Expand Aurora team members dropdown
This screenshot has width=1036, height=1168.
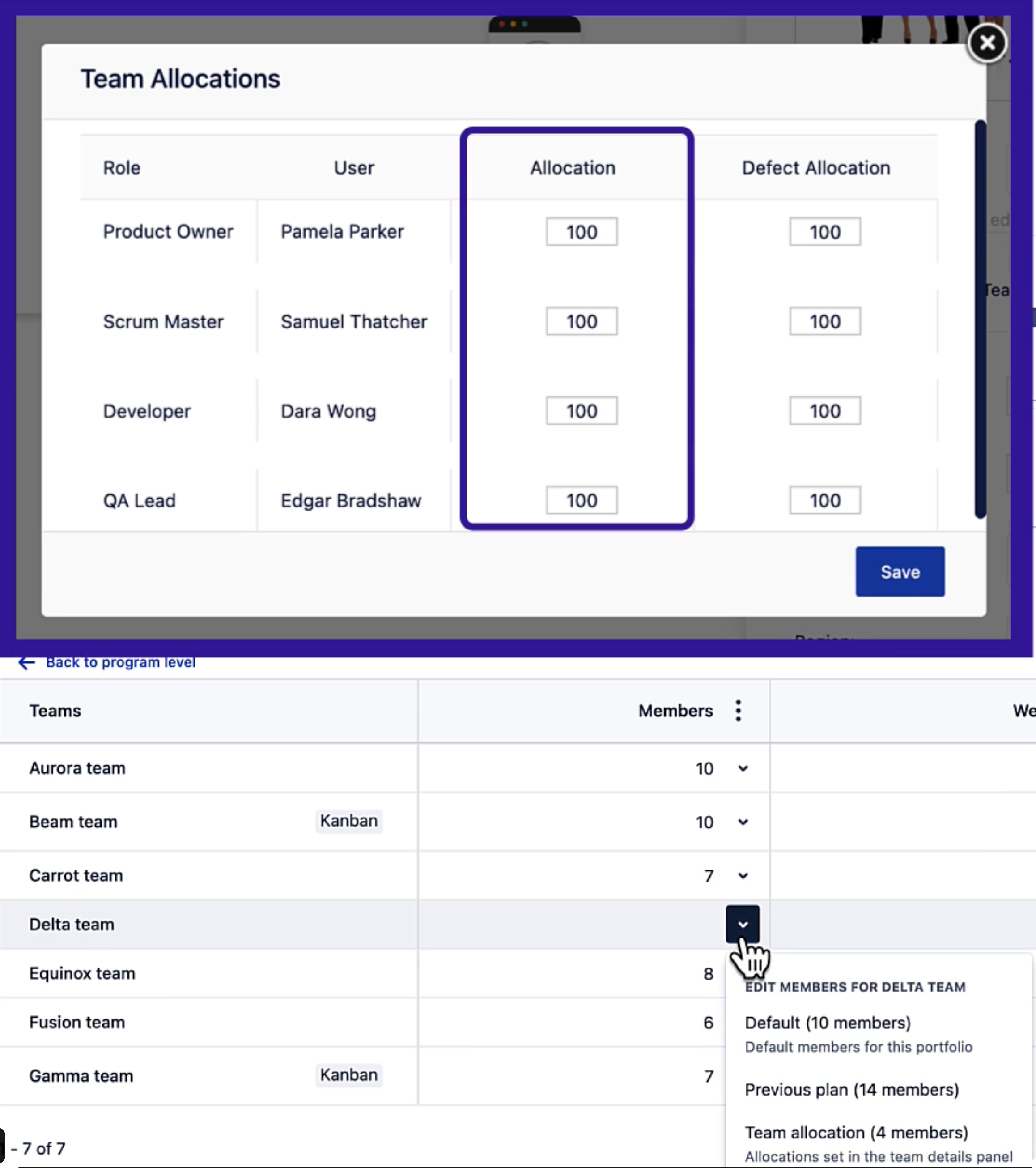click(x=743, y=768)
